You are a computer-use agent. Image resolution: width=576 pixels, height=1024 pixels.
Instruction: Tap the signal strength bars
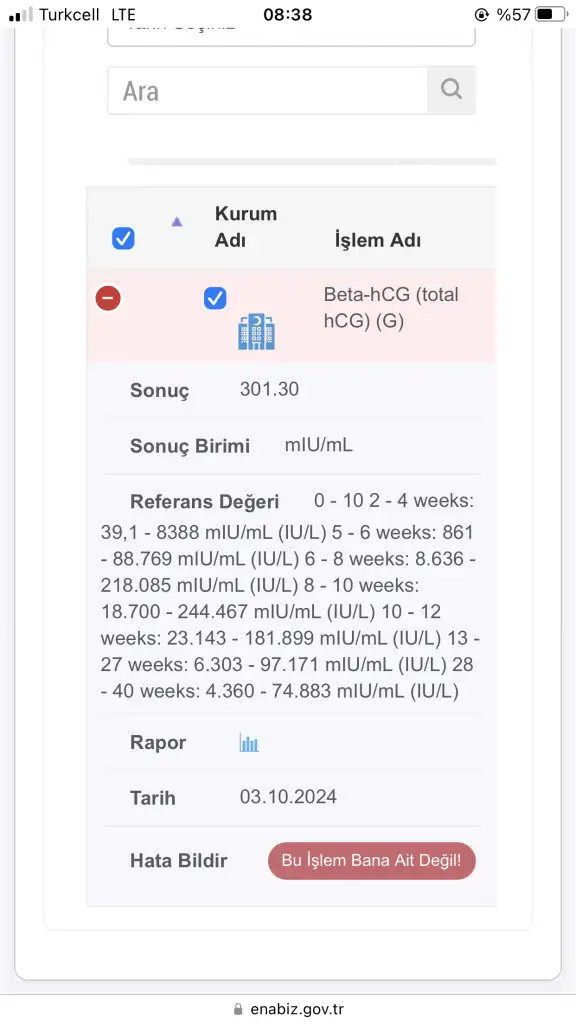click(20, 15)
